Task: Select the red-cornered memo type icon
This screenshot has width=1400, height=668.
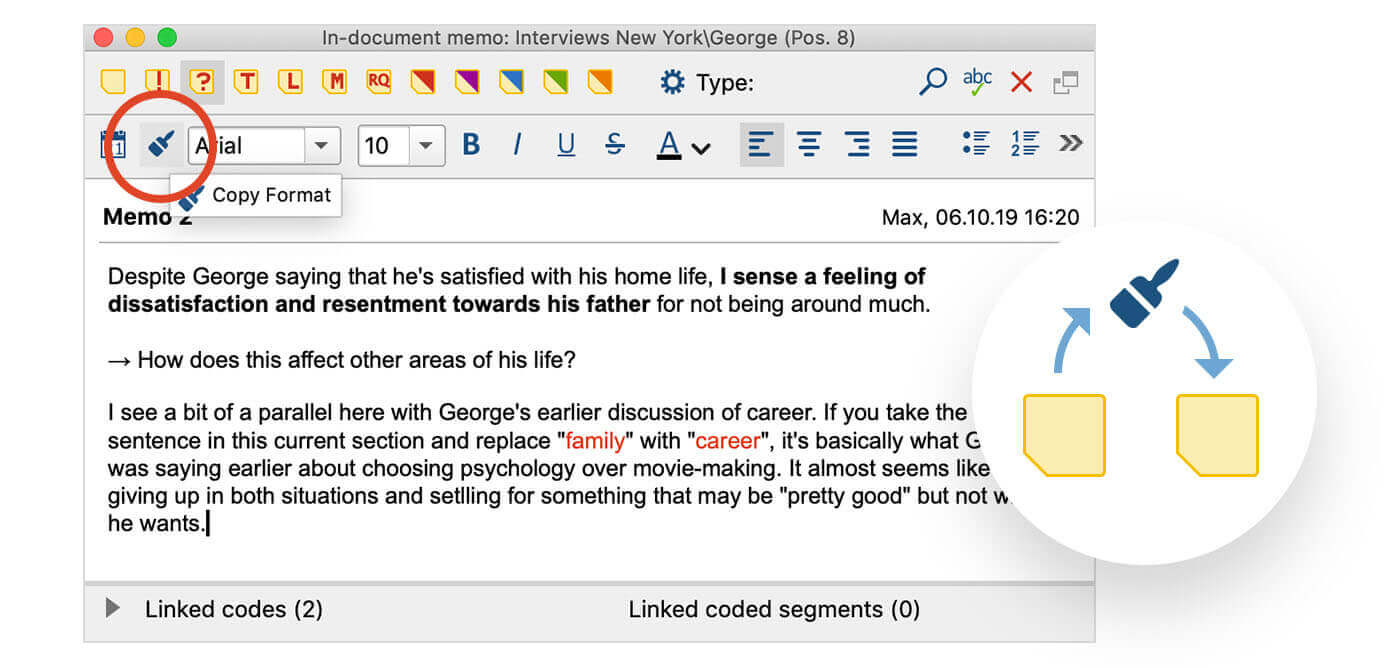Action: tap(423, 82)
